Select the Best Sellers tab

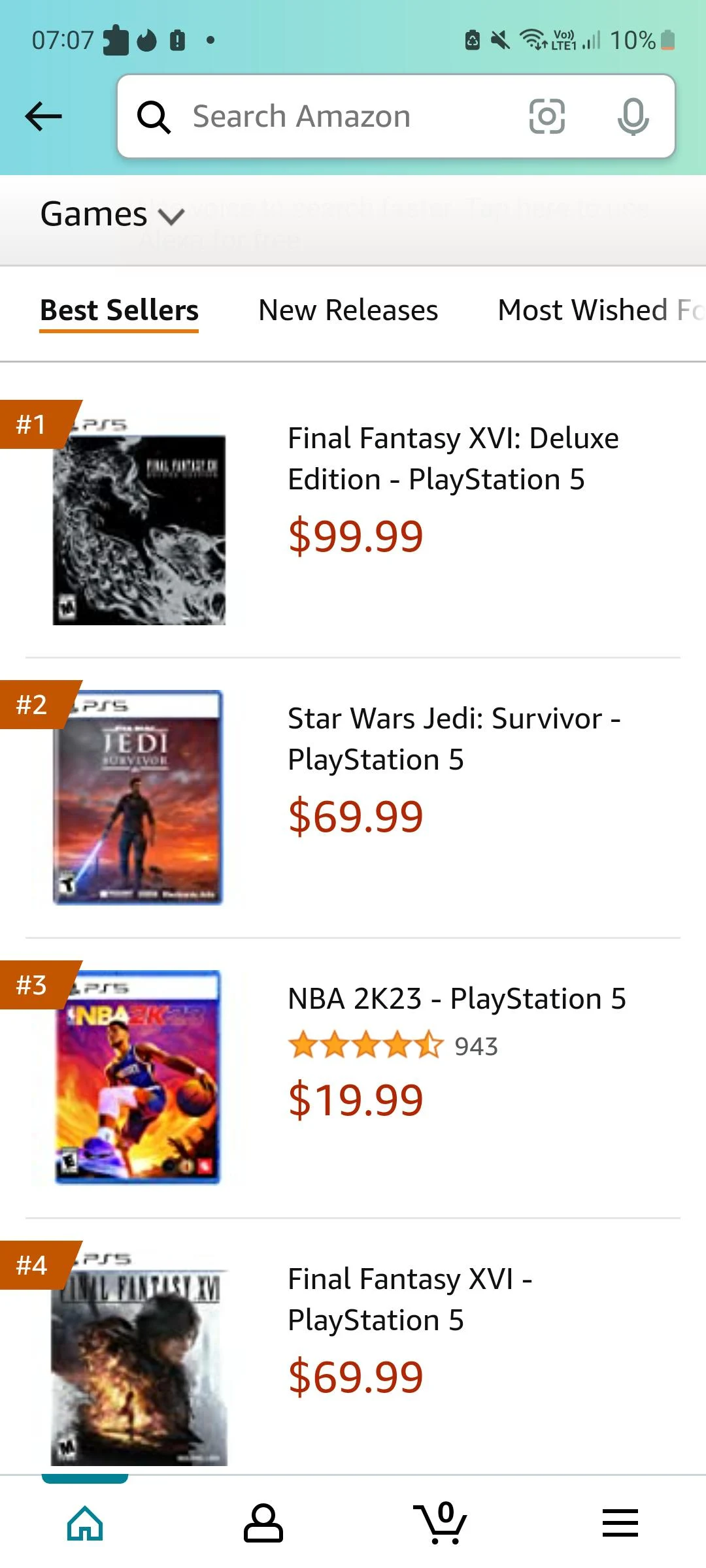tap(119, 311)
